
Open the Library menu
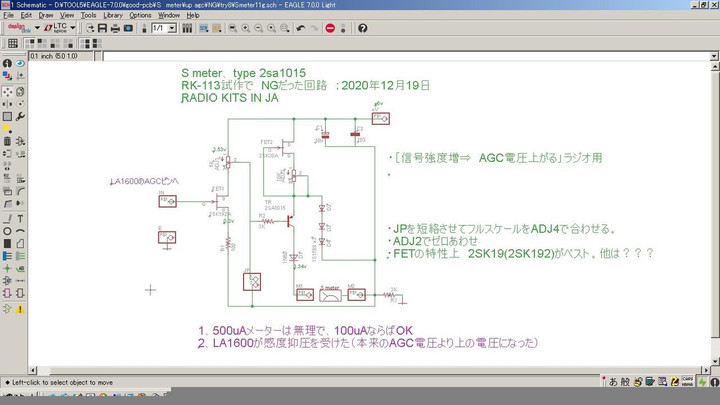113,16
